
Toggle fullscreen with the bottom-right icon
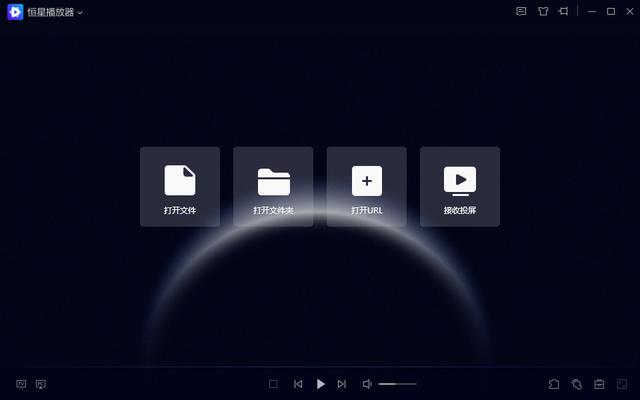pyautogui.click(x=622, y=384)
